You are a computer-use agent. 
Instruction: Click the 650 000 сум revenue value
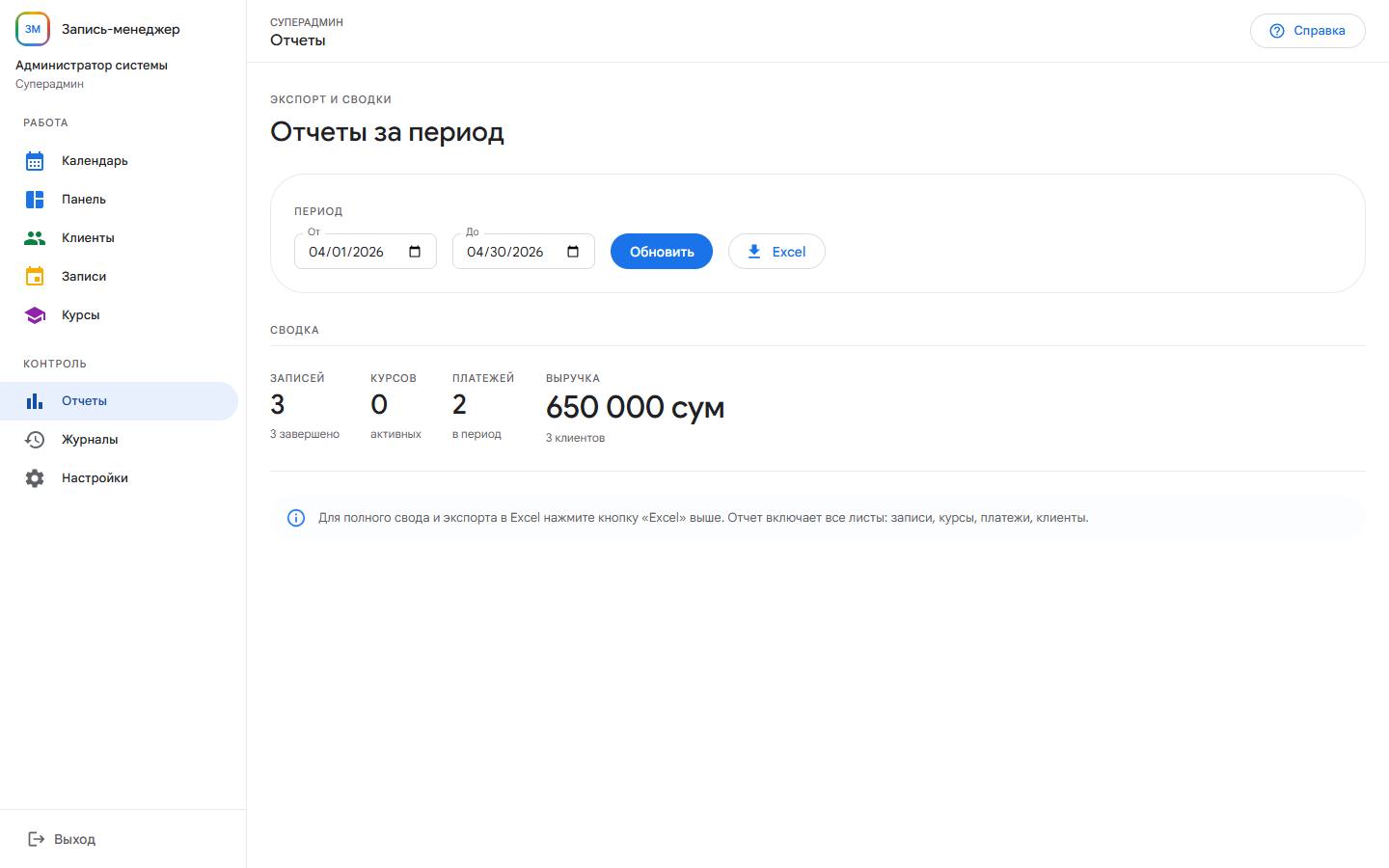[x=635, y=407]
